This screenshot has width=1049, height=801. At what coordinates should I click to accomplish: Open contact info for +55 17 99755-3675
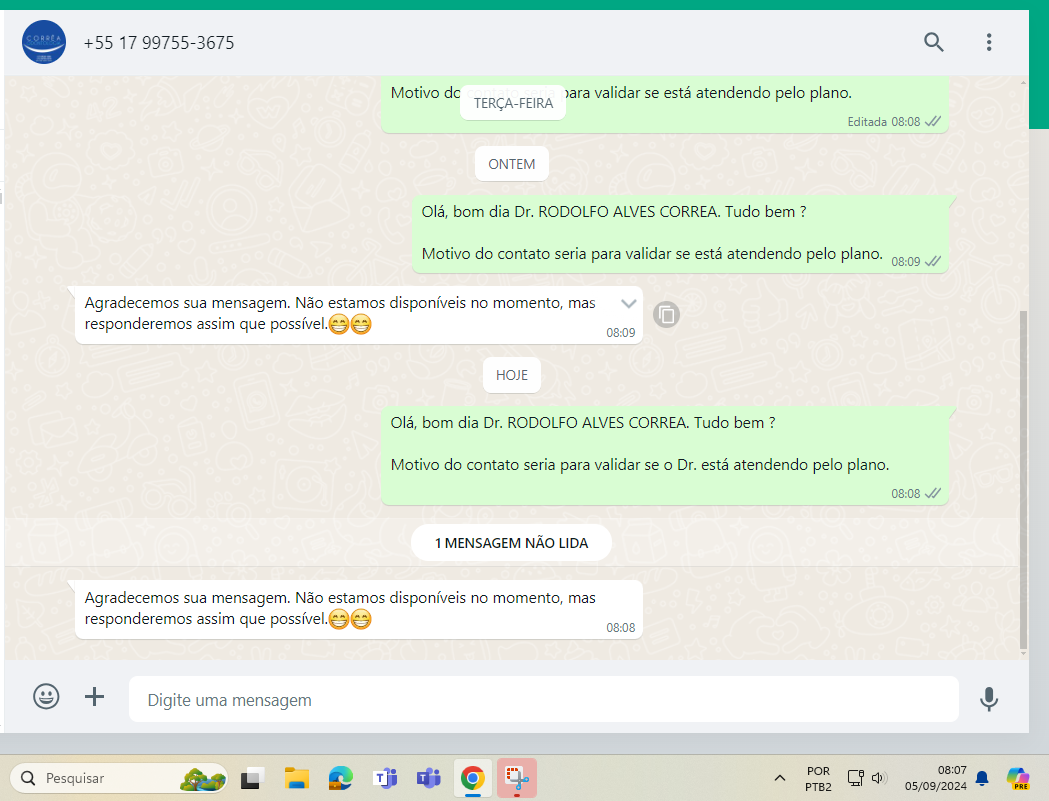(159, 43)
